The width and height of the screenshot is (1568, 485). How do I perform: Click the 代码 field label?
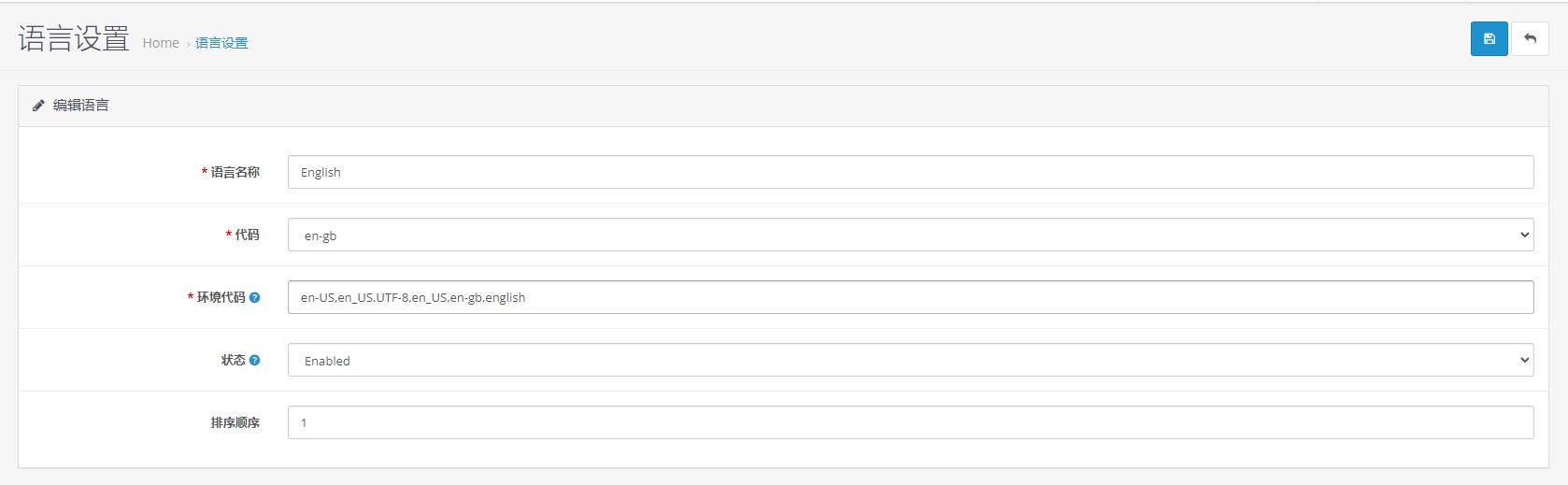[247, 235]
